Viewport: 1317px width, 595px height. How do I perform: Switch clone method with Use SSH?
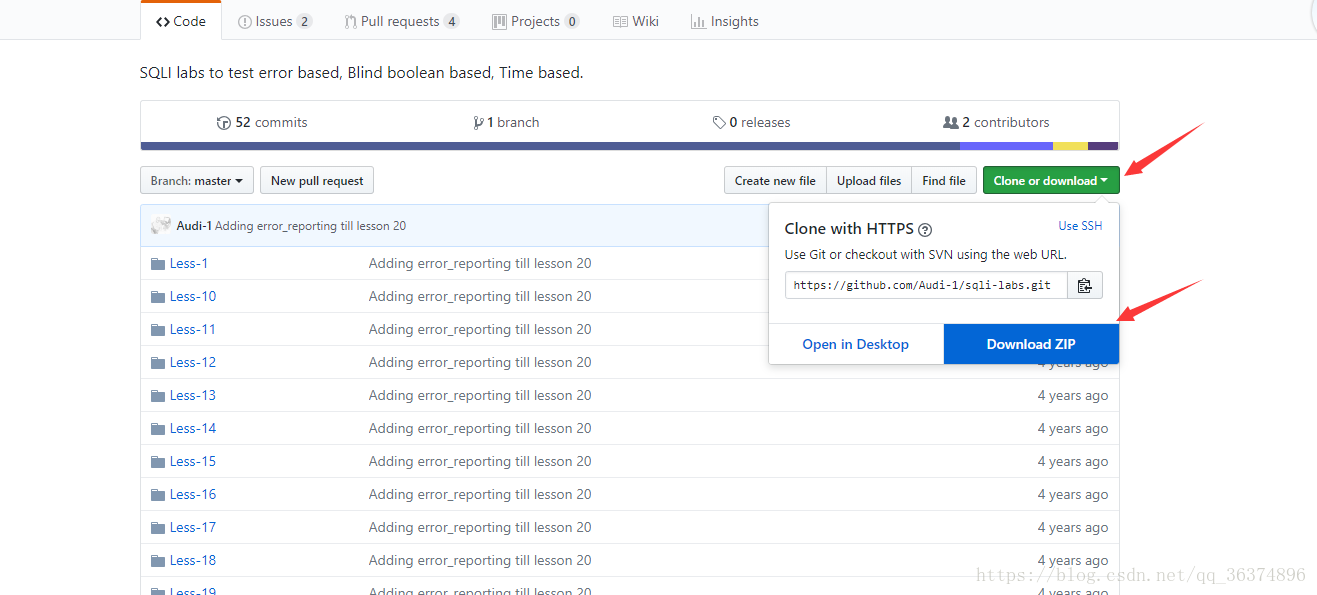point(1080,226)
